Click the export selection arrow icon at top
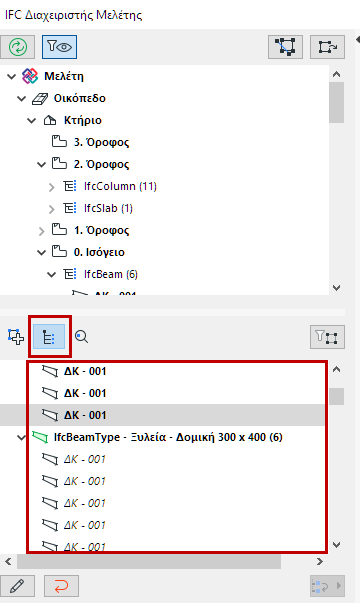This screenshot has width=360, height=603. [x=327, y=47]
